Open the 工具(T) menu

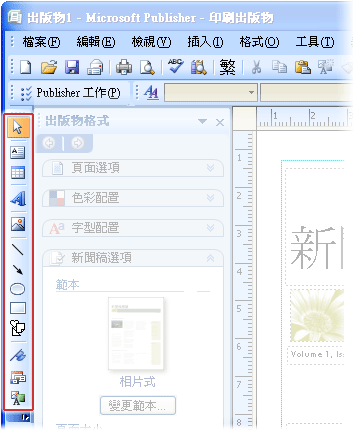pyautogui.click(x=315, y=42)
